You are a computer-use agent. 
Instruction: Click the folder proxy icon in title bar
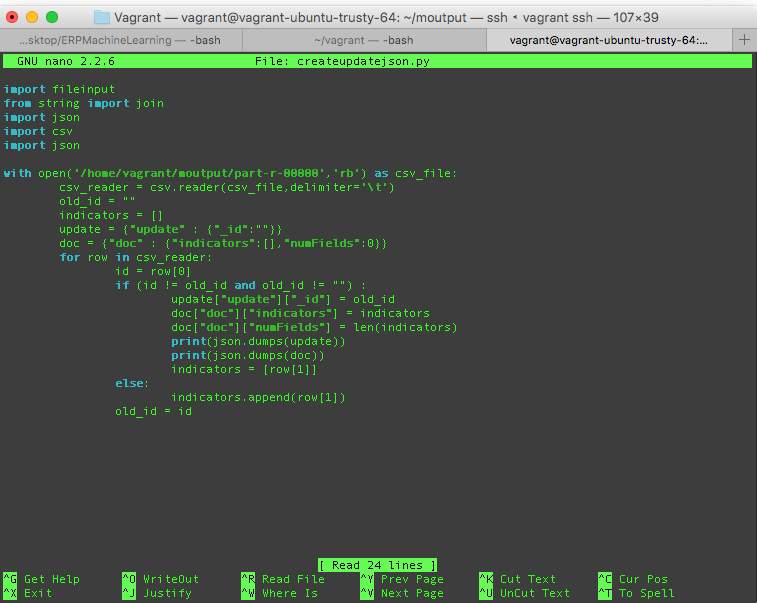[x=102, y=17]
